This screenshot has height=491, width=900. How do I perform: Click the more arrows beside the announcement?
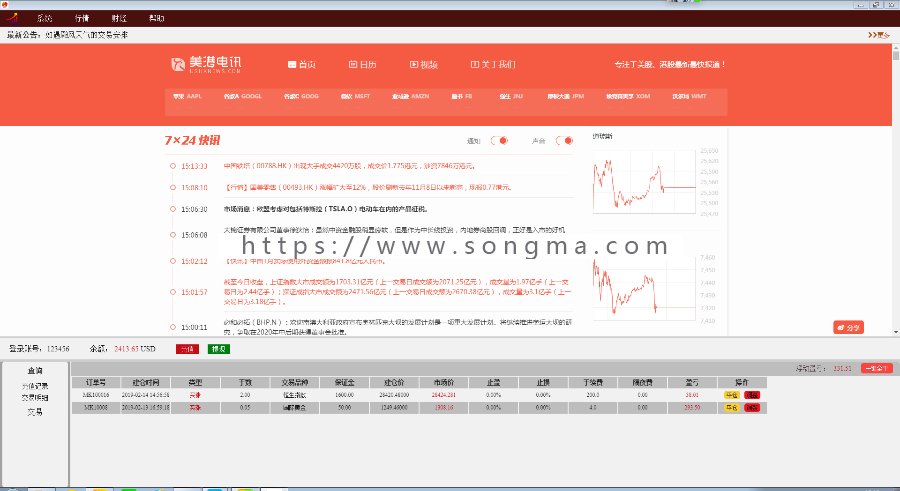coord(879,35)
